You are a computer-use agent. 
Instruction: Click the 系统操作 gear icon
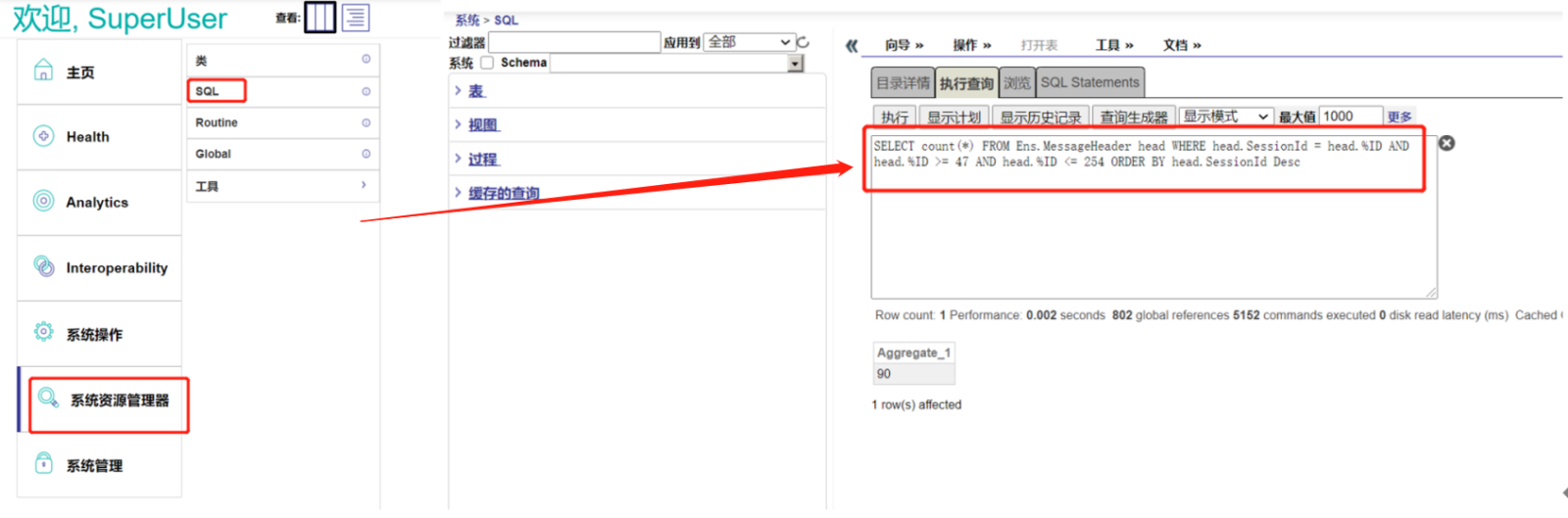coord(43,332)
